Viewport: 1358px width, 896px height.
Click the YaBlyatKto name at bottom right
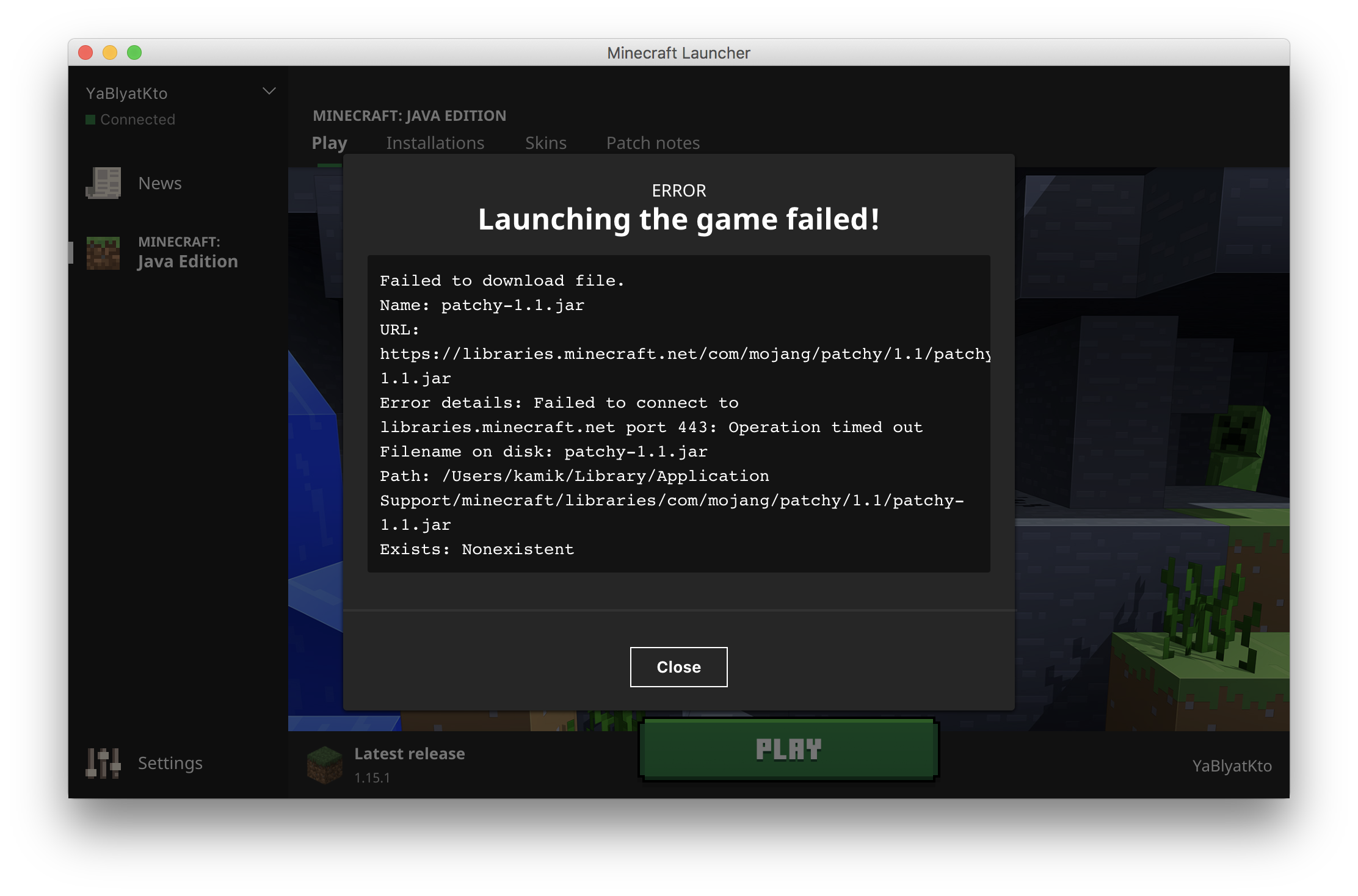pyautogui.click(x=1232, y=766)
